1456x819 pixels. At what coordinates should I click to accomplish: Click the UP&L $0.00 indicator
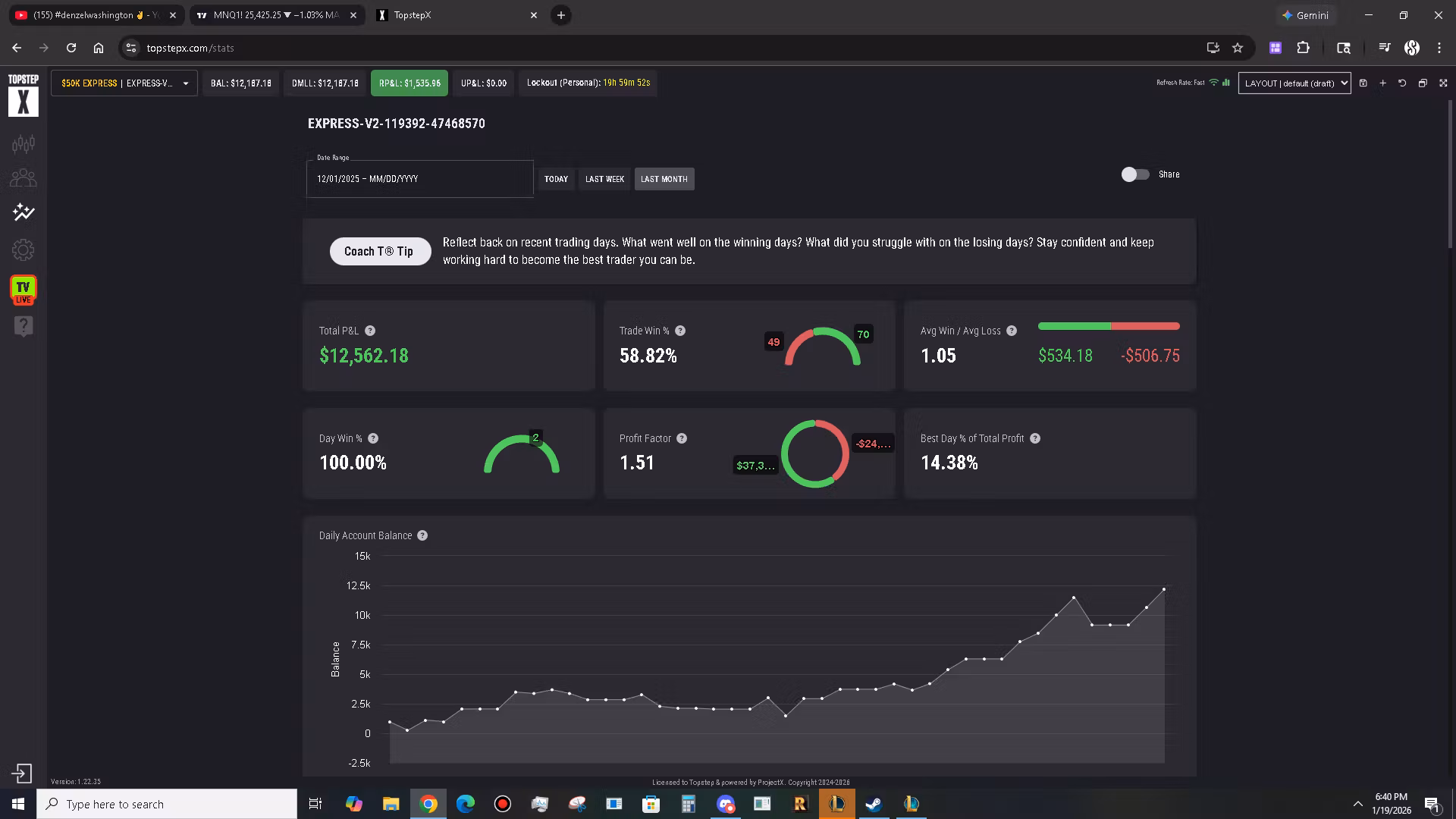click(x=484, y=83)
